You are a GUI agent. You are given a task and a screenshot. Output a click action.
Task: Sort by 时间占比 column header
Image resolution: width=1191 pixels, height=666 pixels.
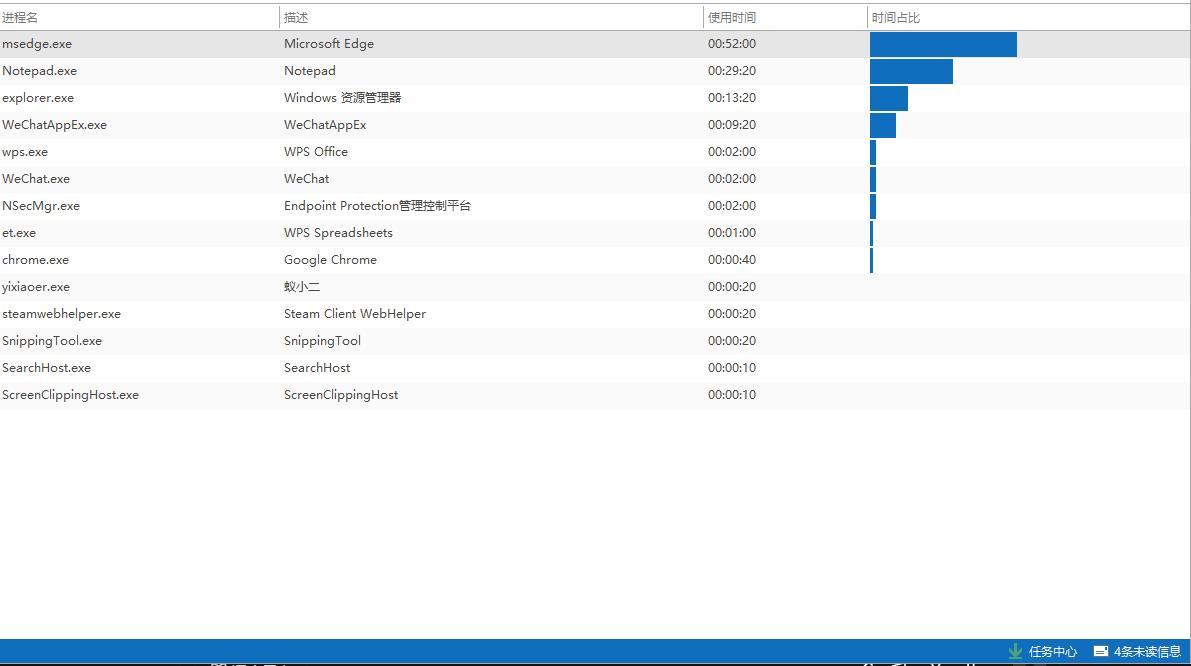(896, 18)
